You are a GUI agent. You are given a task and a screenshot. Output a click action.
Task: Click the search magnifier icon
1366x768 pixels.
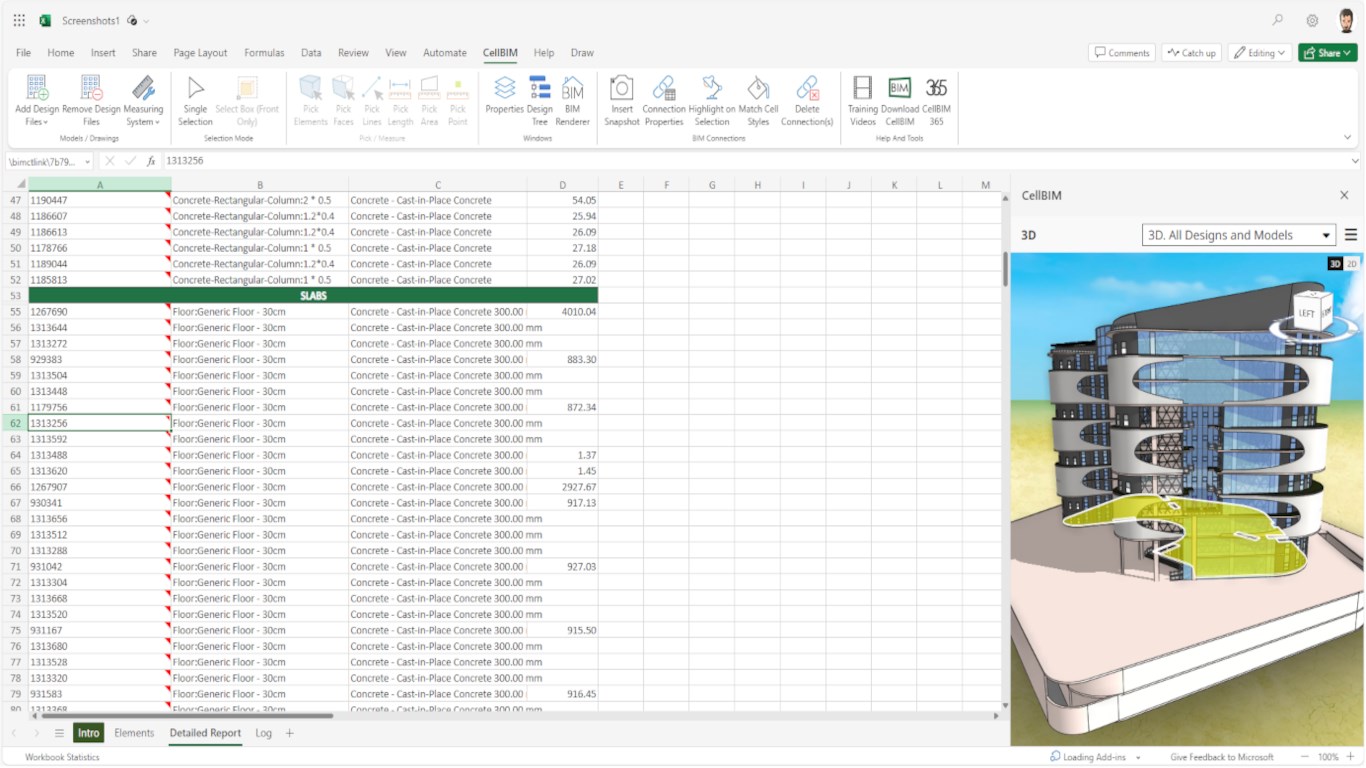point(1278,20)
